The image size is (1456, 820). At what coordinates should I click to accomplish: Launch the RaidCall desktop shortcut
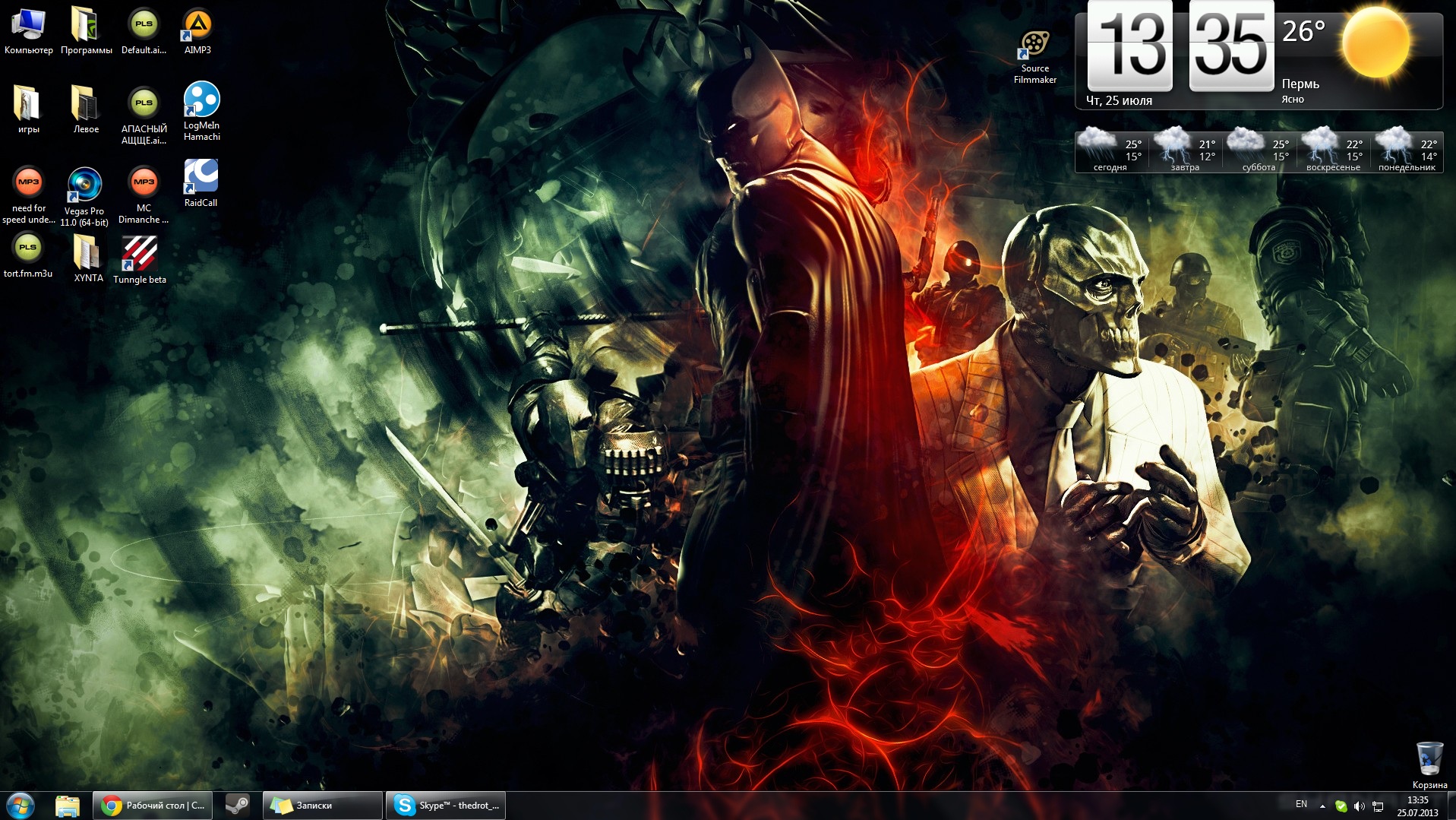(x=201, y=183)
